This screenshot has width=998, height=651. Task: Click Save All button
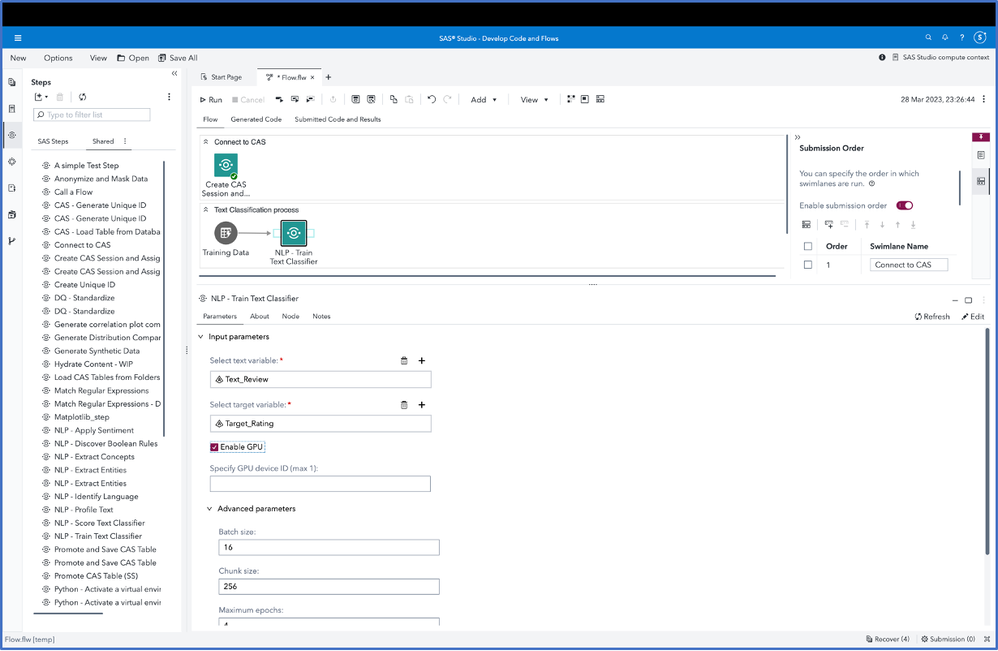pos(178,58)
